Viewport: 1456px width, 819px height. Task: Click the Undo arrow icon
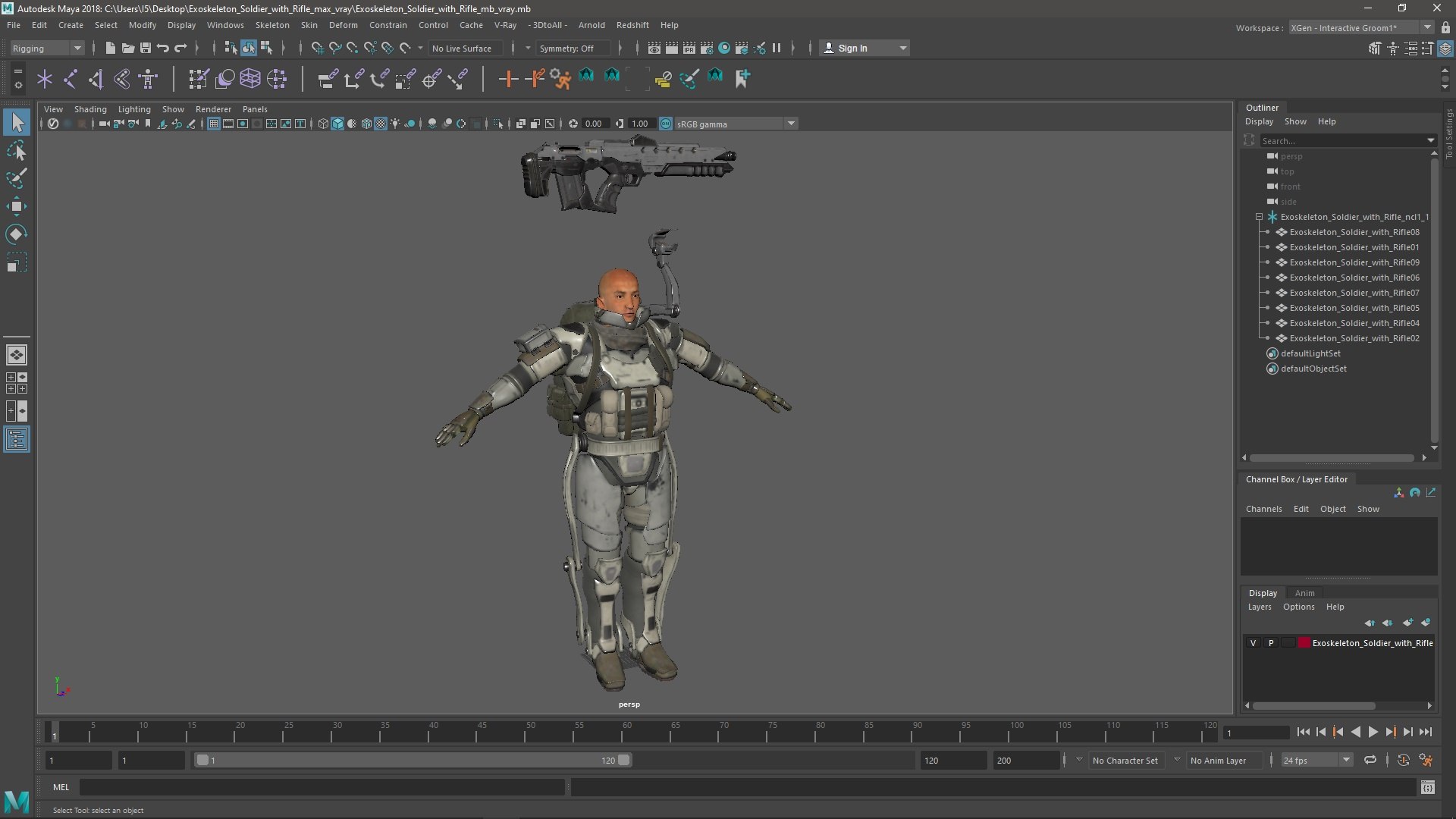pyautogui.click(x=162, y=48)
